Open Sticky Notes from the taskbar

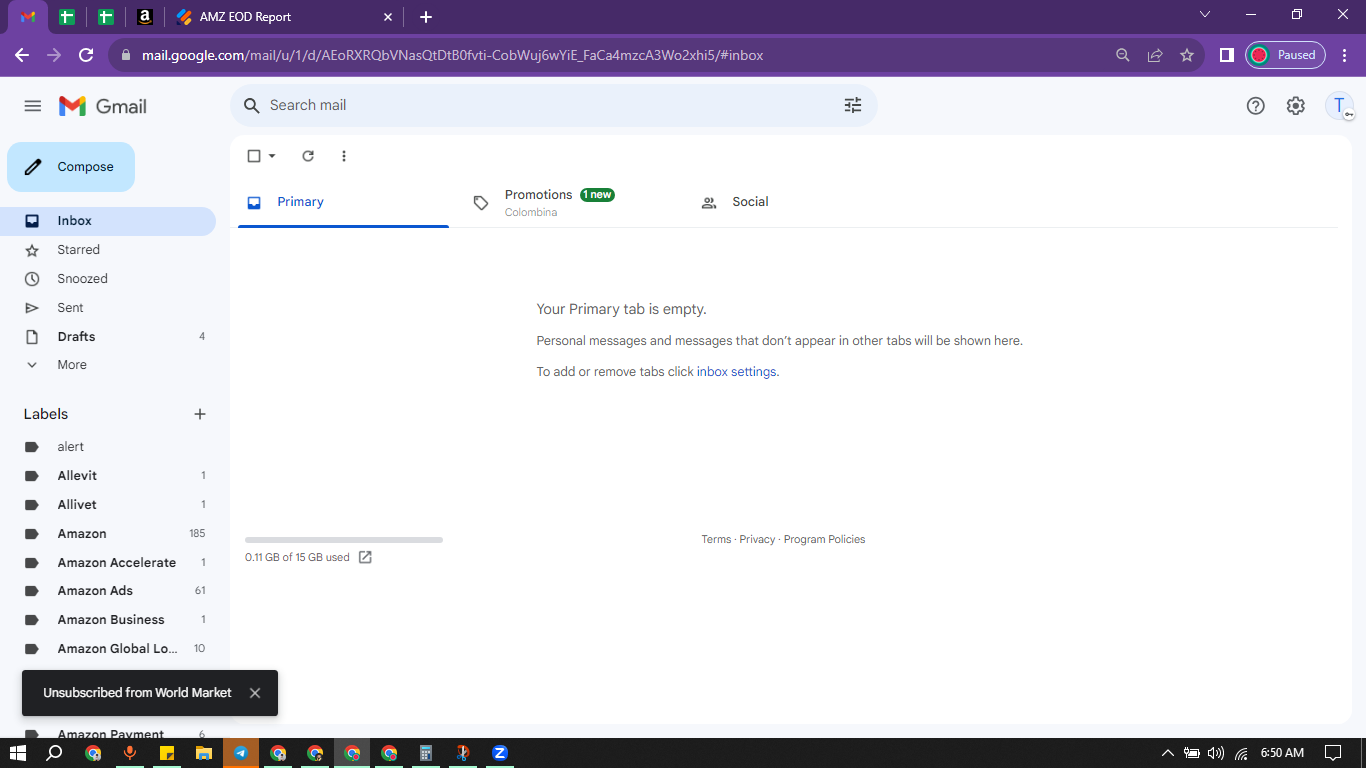click(167, 753)
